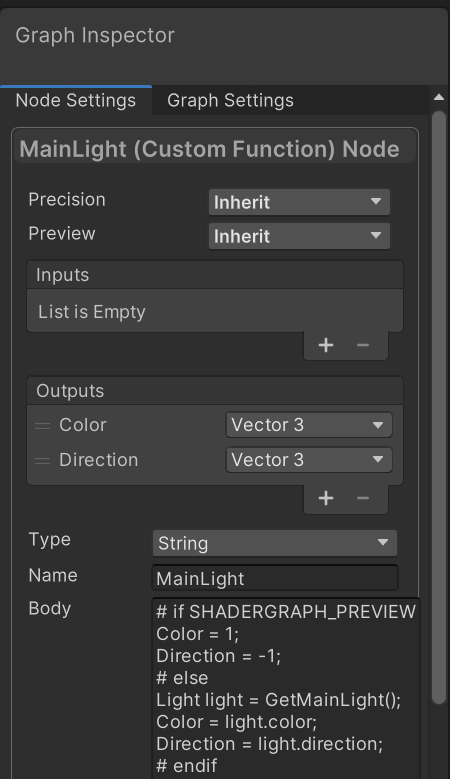Click the Name field containing MainLight
450x779 pixels.
pyautogui.click(x=275, y=578)
